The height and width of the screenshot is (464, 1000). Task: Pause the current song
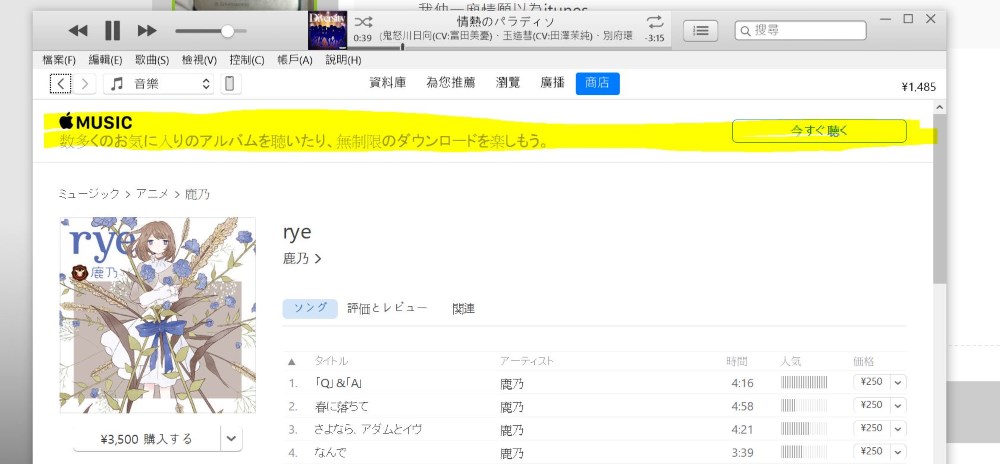pyautogui.click(x=112, y=30)
